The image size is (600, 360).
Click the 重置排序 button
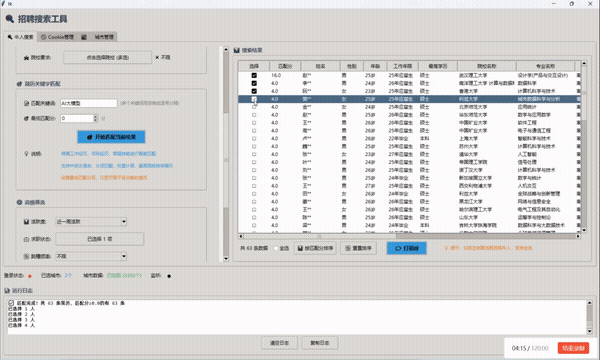click(x=359, y=248)
